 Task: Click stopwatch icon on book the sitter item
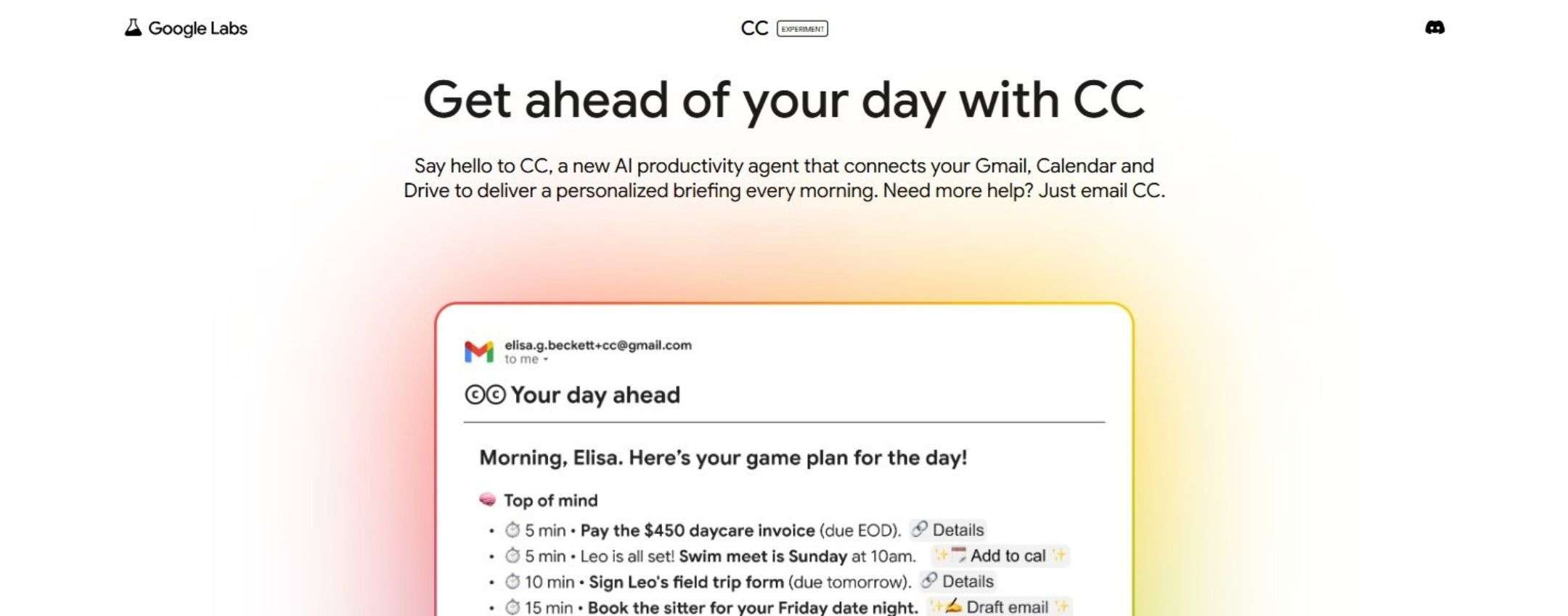point(513,607)
